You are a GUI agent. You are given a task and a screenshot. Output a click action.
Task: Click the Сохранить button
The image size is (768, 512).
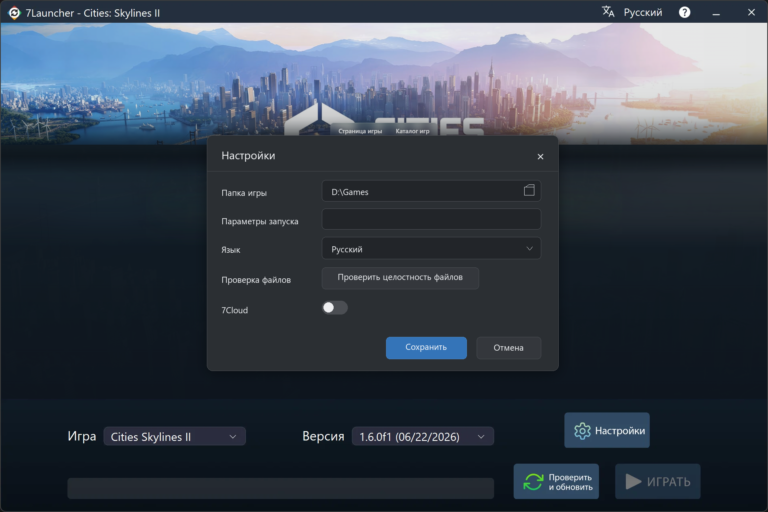[x=426, y=347]
